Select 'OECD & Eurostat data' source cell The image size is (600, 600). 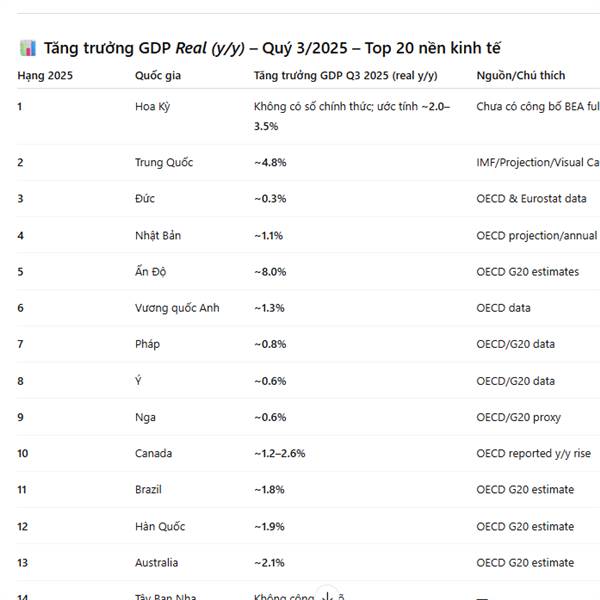coord(531,199)
